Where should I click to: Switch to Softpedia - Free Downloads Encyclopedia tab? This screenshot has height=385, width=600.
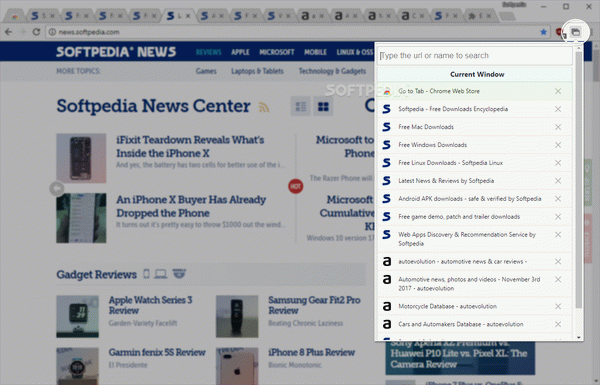pyautogui.click(x=474, y=109)
